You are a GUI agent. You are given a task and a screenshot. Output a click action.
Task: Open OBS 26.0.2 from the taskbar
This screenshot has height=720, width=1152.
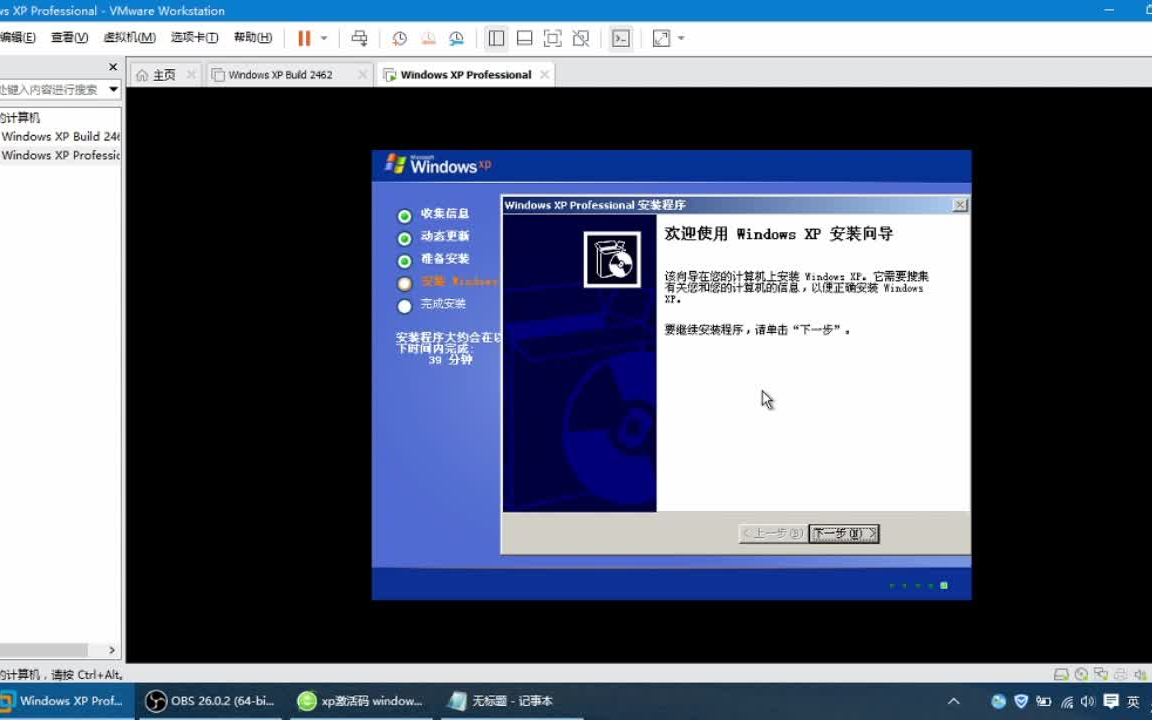[x=210, y=701]
